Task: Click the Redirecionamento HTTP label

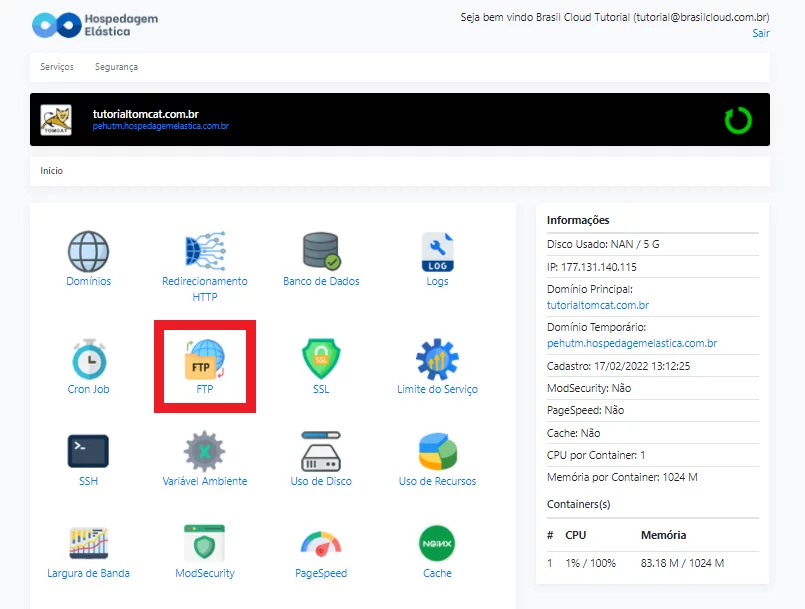Action: click(205, 289)
